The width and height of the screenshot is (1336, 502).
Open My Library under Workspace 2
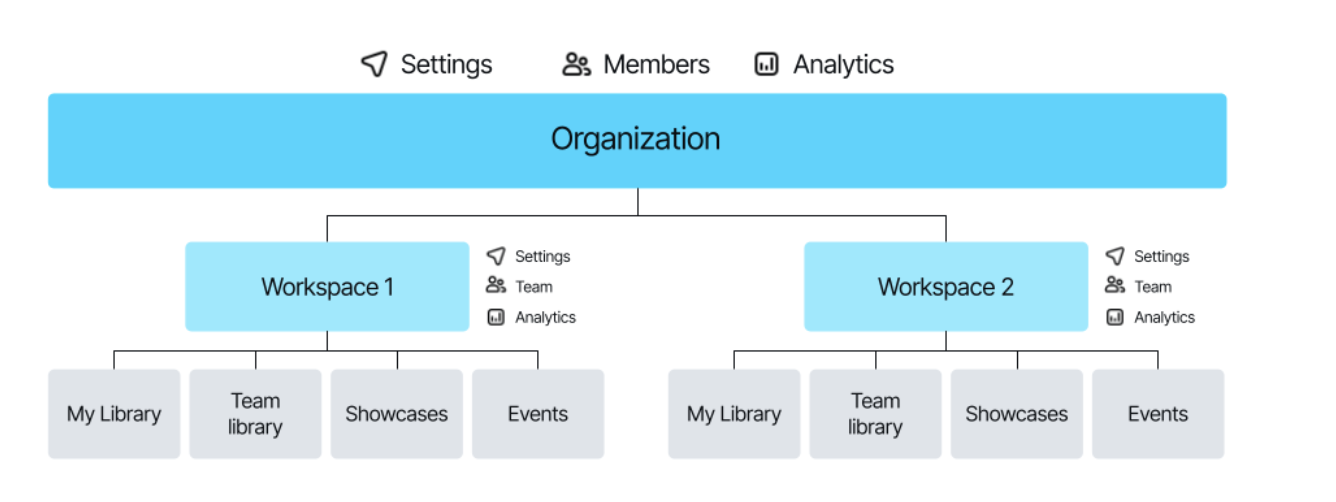[733, 414]
